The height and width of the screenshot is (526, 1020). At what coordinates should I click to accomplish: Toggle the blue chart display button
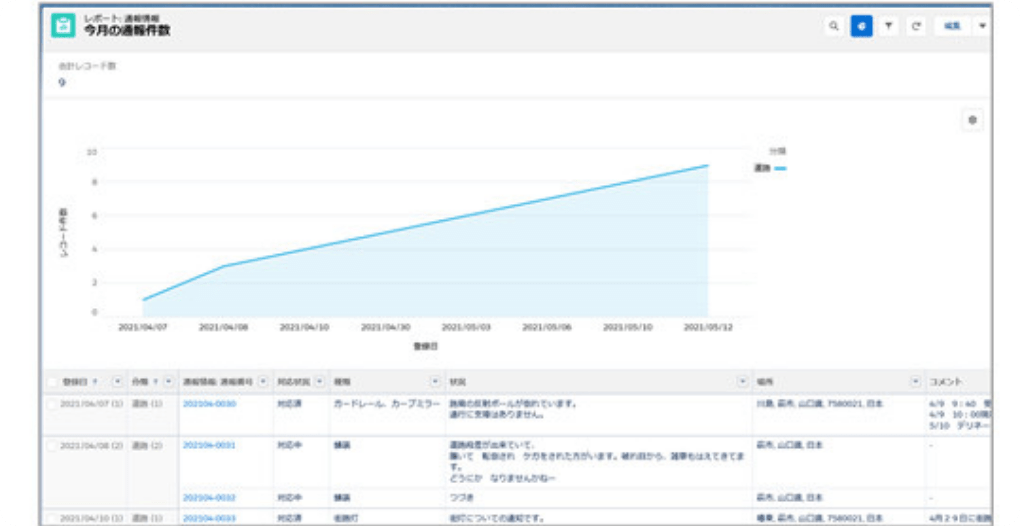click(x=861, y=27)
